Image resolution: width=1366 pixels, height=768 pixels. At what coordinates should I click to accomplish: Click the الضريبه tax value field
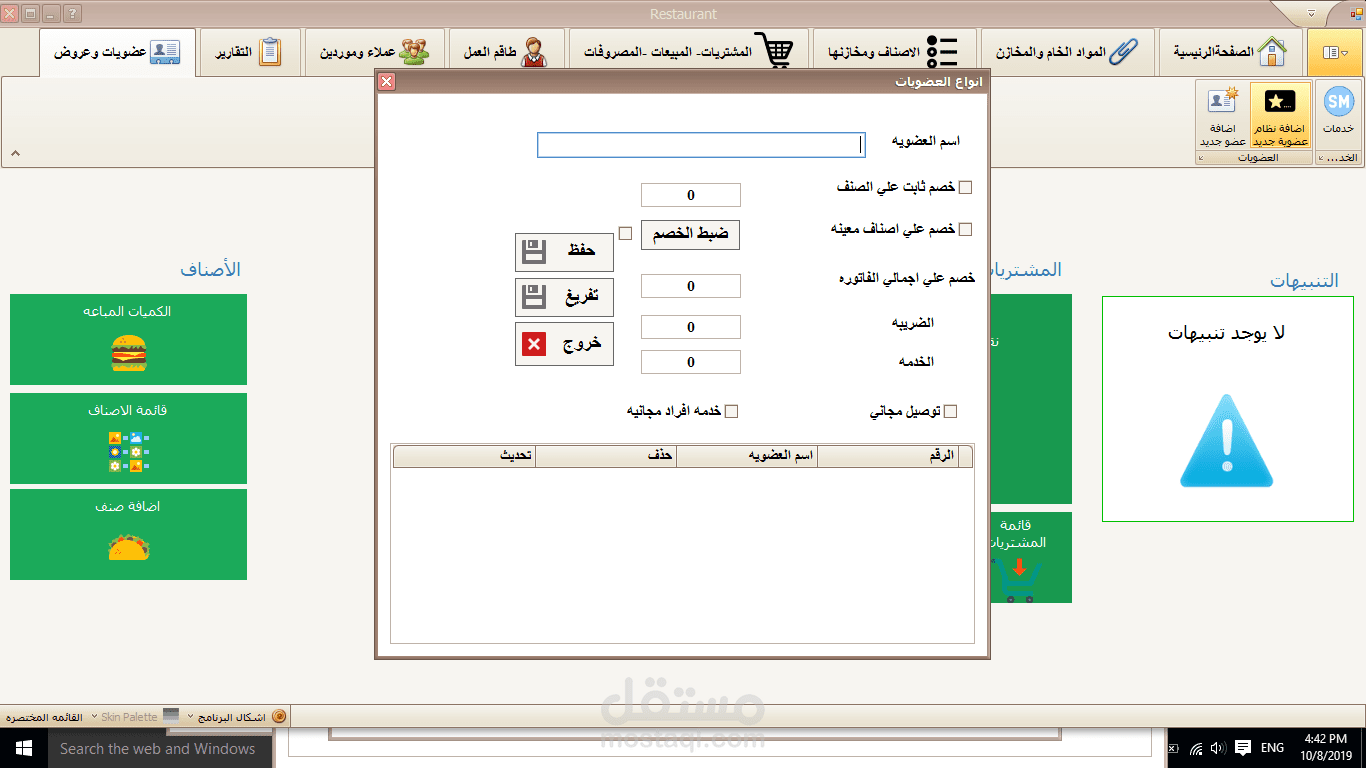(x=691, y=327)
